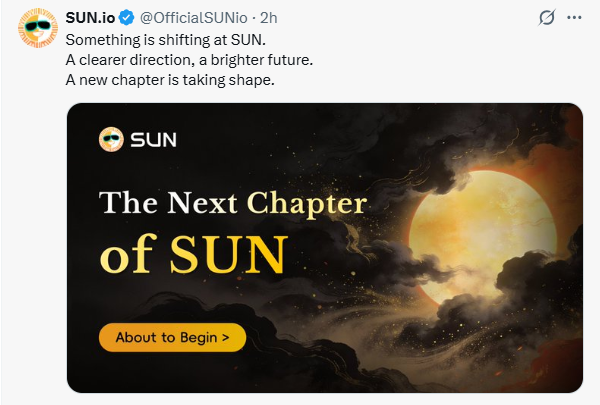Click the sunglasses sun logo in banner
The width and height of the screenshot is (600, 405).
pos(111,139)
